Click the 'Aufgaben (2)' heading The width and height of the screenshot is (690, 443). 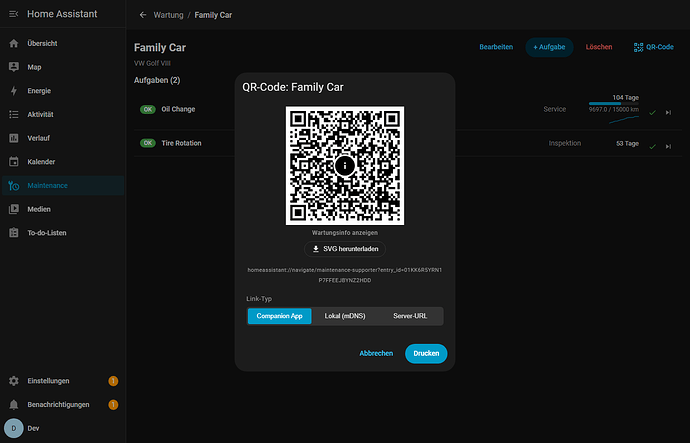(x=157, y=80)
